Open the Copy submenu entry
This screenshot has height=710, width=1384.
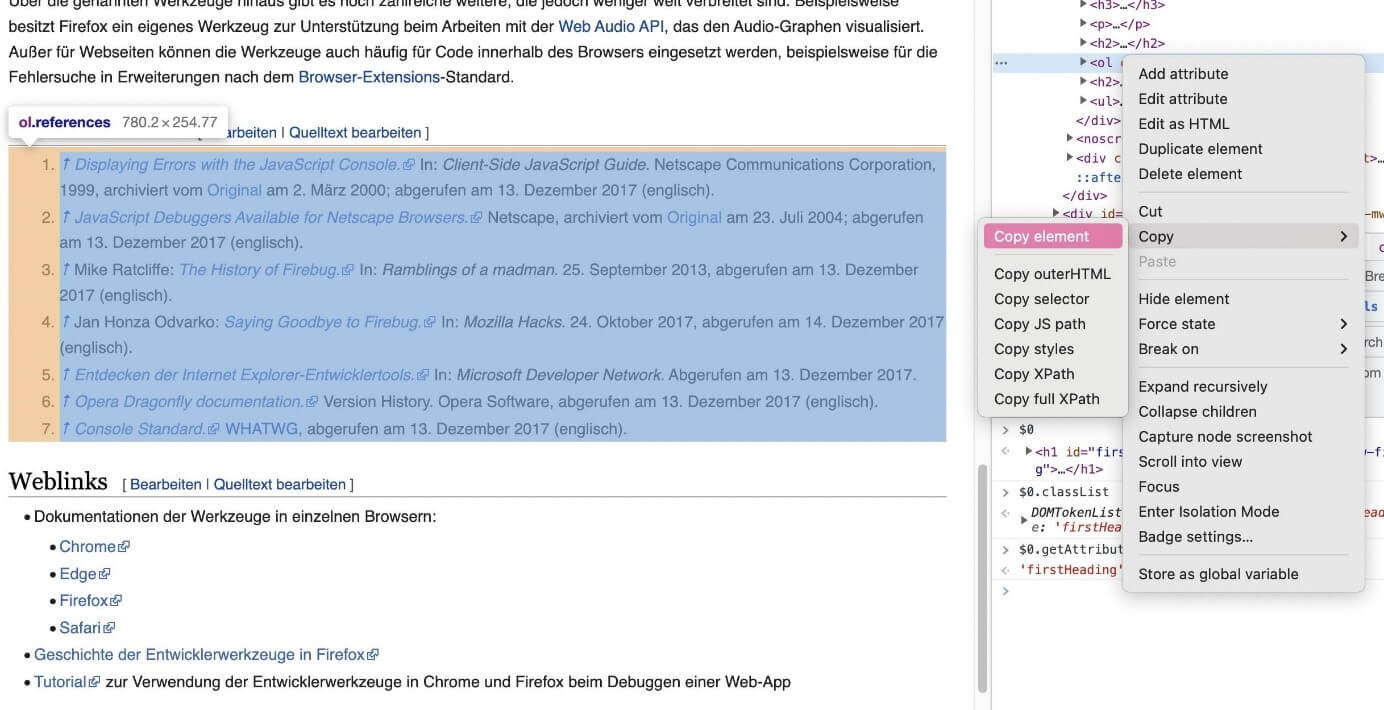(x=1243, y=236)
